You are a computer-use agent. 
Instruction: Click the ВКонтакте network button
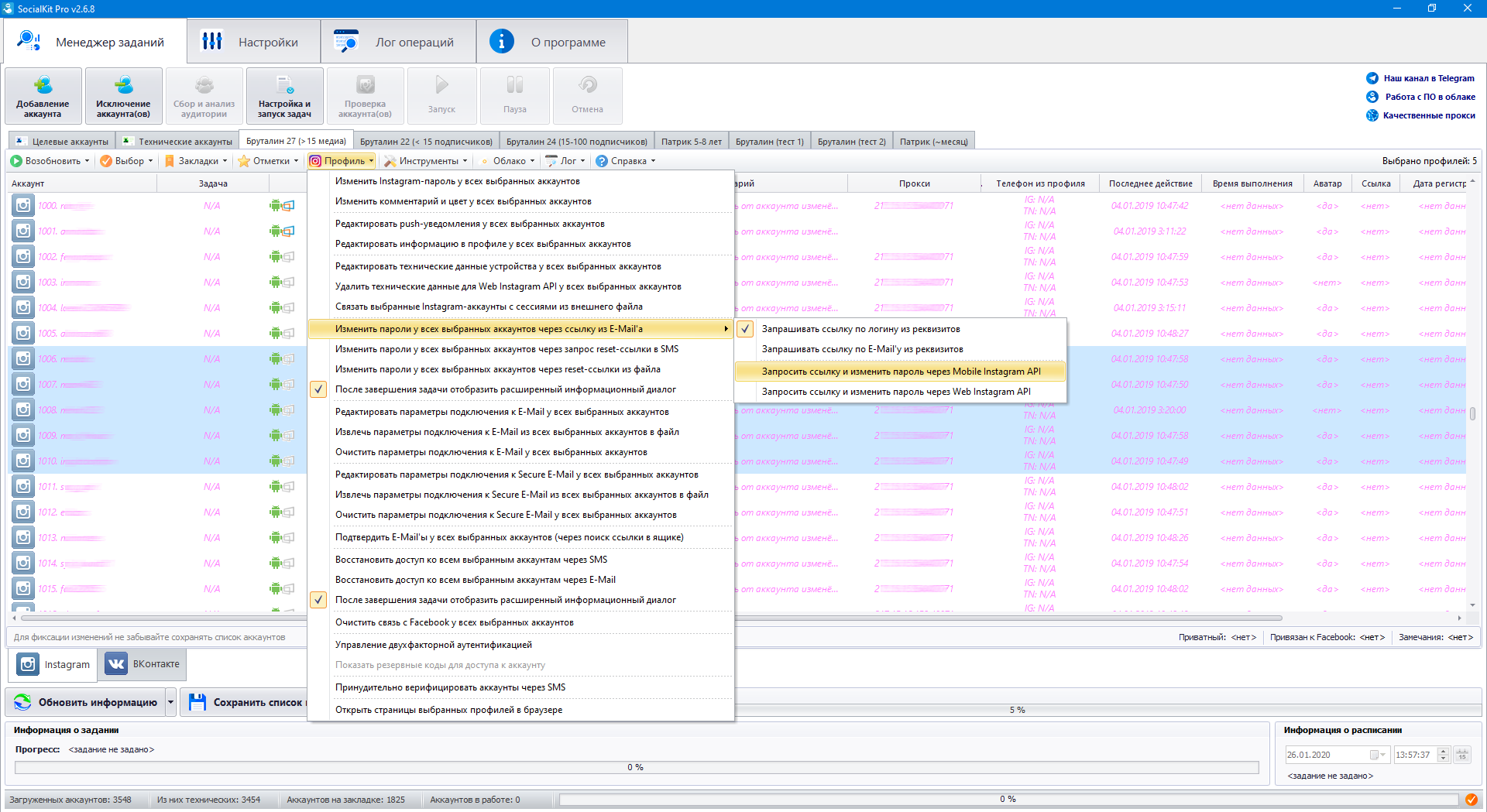pos(143,664)
